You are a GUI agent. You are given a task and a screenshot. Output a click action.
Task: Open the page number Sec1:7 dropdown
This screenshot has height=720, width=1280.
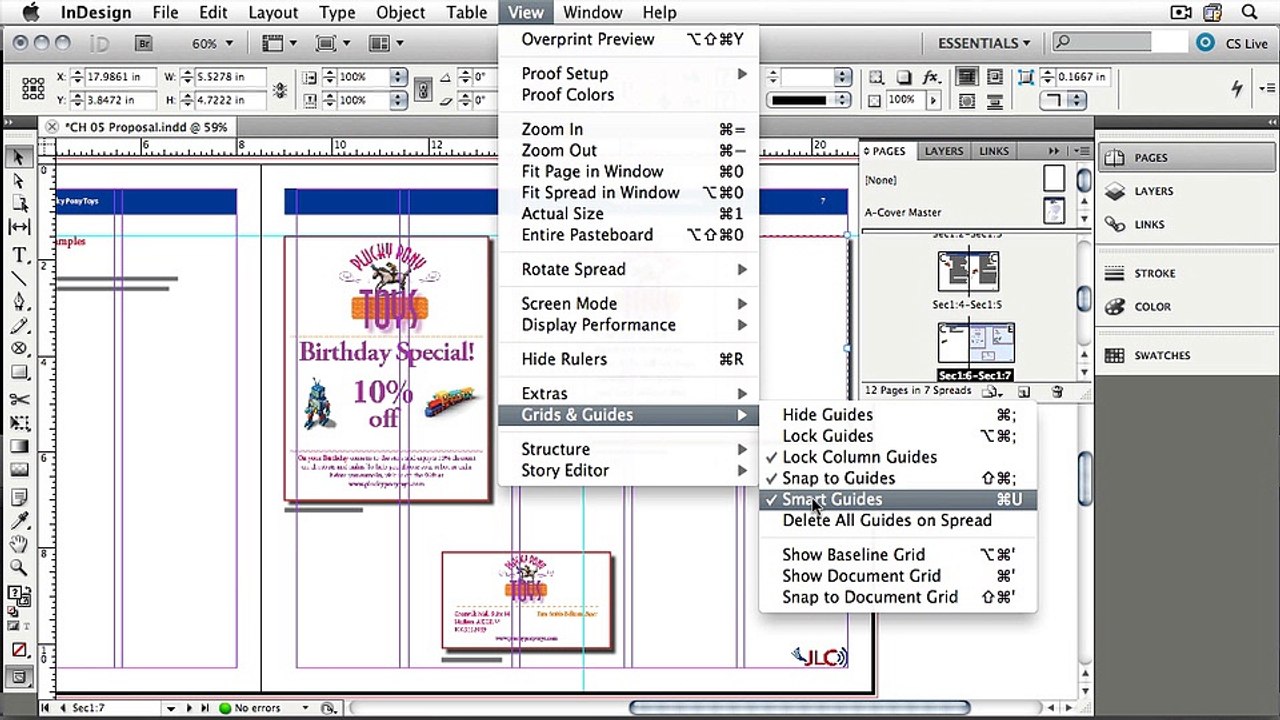click(171, 708)
